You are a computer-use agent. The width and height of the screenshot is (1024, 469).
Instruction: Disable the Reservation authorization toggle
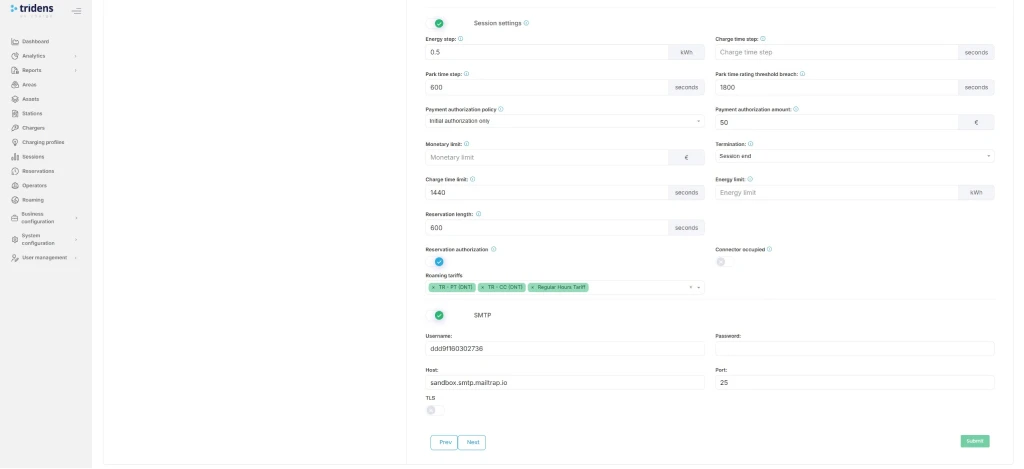[436, 262]
